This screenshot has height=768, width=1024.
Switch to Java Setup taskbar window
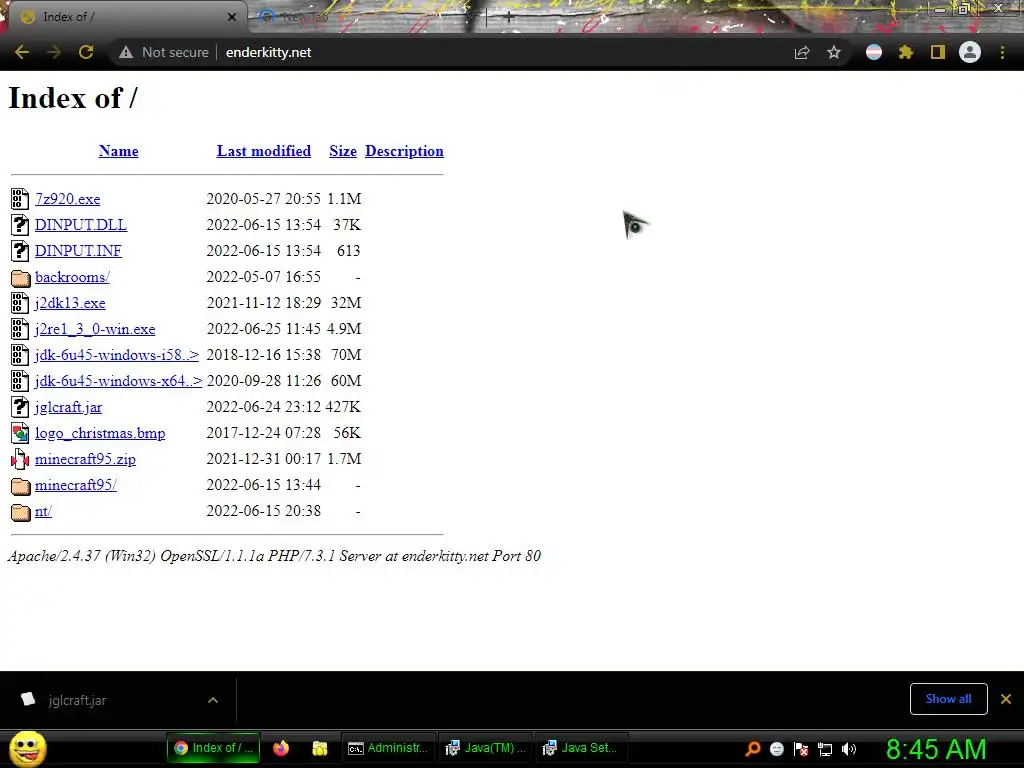pyautogui.click(x=581, y=748)
